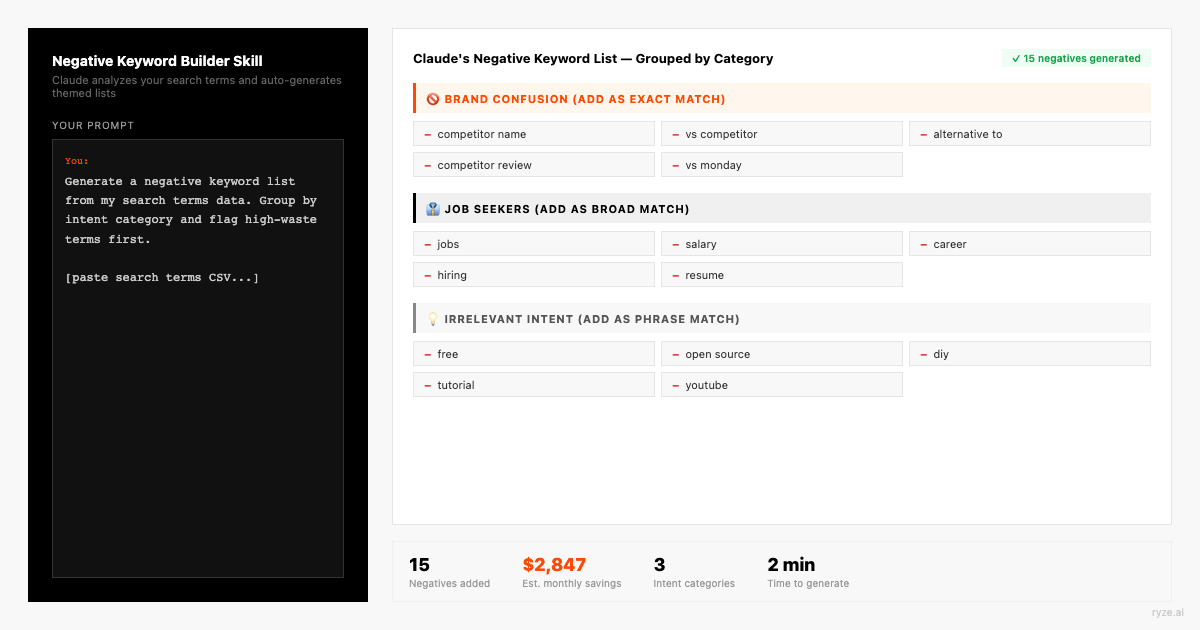Select the 'vs competitor' keyword chip
1200x630 pixels.
coord(781,134)
